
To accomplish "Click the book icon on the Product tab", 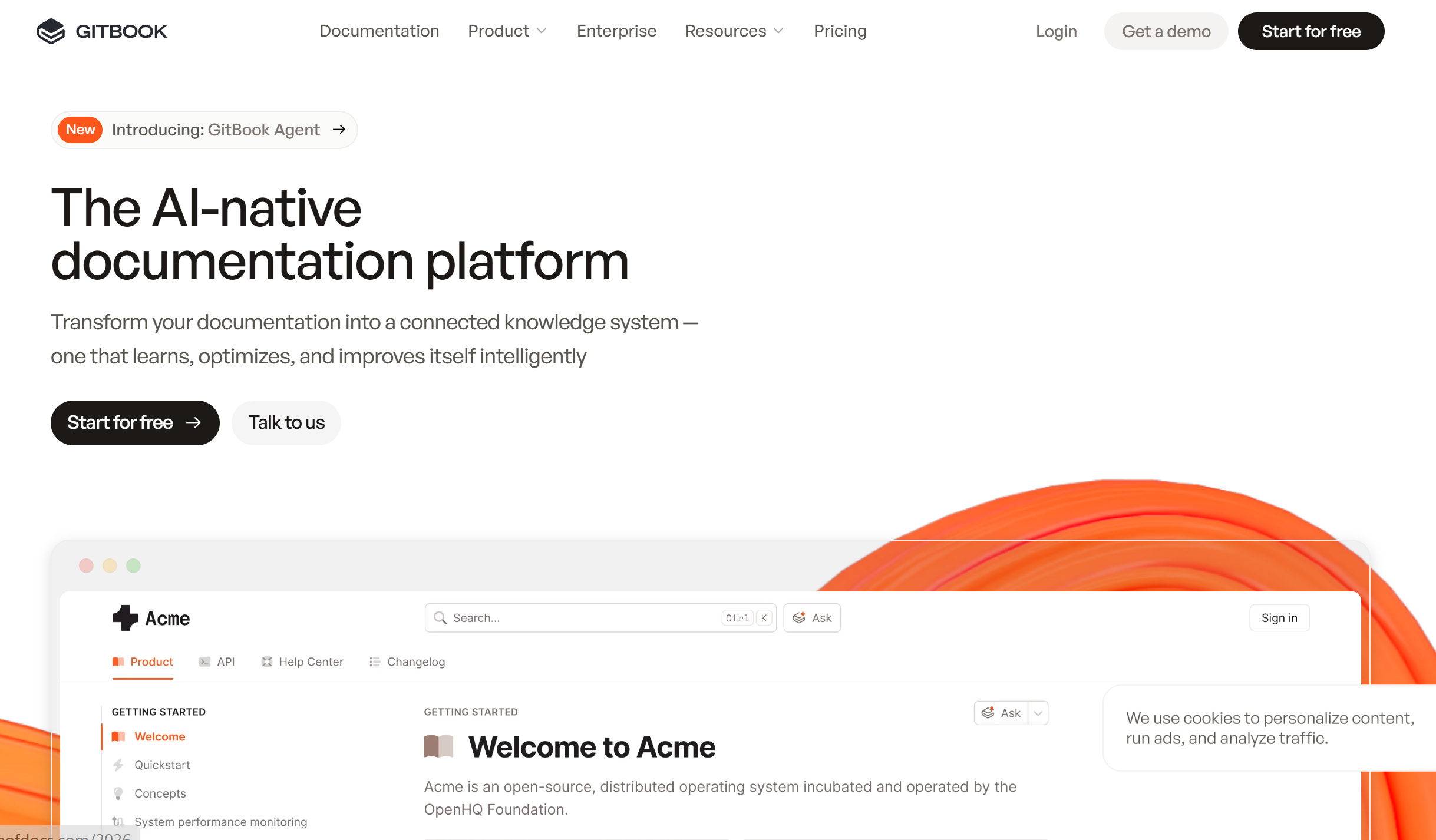I will 118,662.
